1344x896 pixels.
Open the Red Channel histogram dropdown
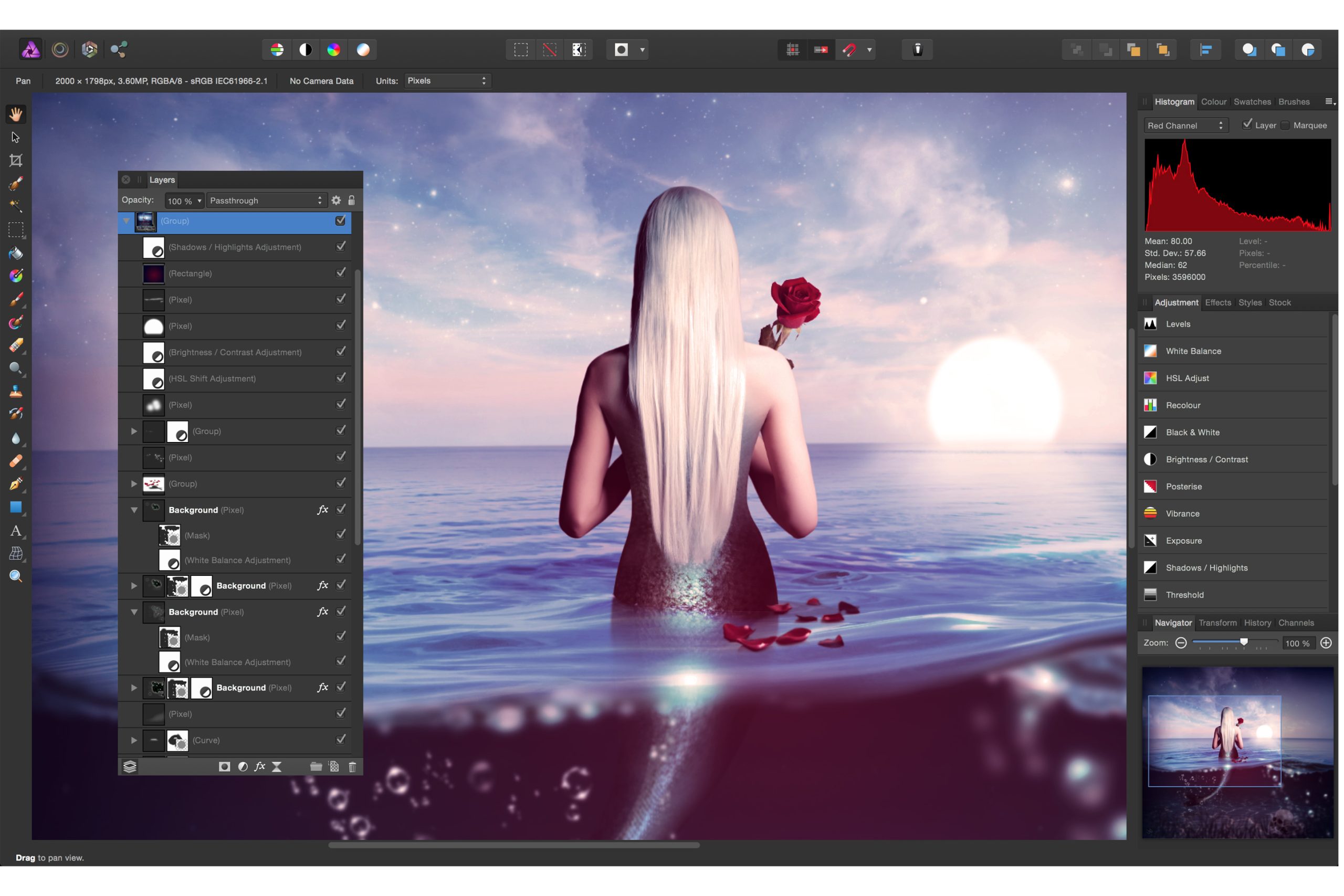click(x=1185, y=126)
